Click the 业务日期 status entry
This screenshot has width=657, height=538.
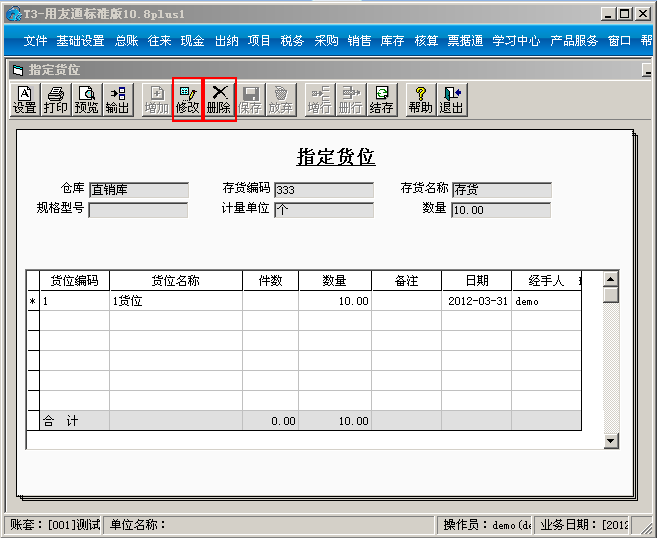pos(582,525)
